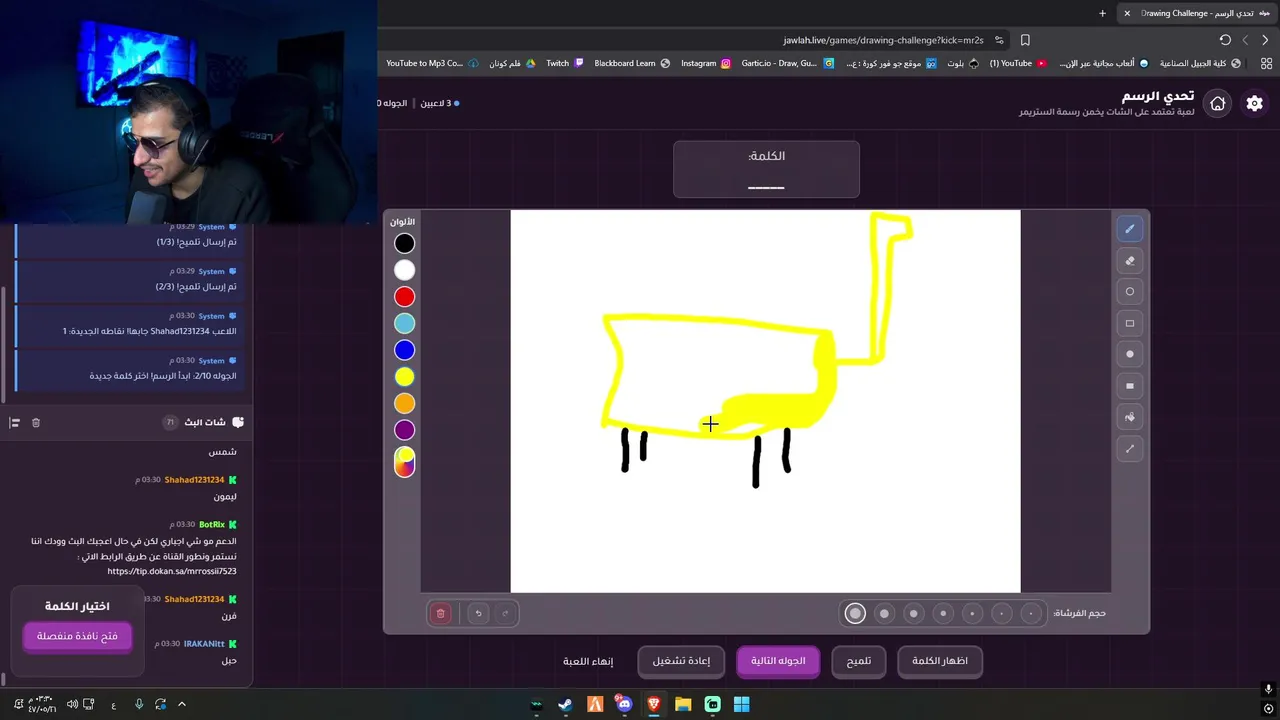
Task: Pick the black color swatch
Action: click(x=404, y=243)
